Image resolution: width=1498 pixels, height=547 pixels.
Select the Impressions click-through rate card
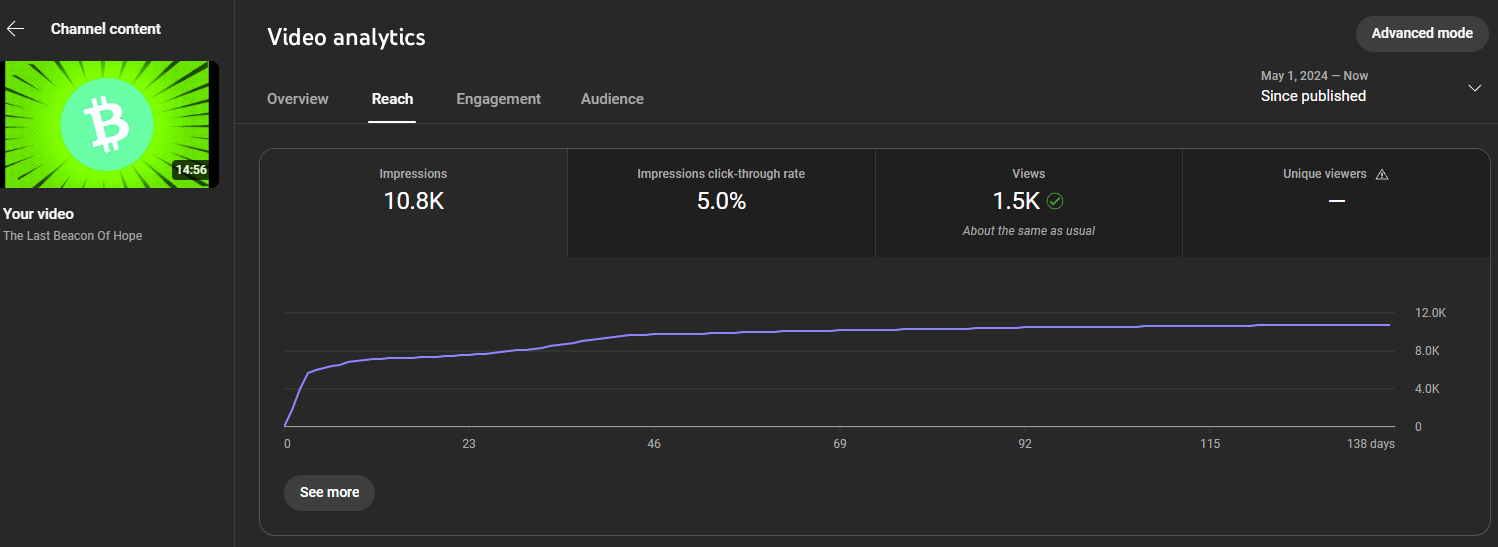pos(721,203)
